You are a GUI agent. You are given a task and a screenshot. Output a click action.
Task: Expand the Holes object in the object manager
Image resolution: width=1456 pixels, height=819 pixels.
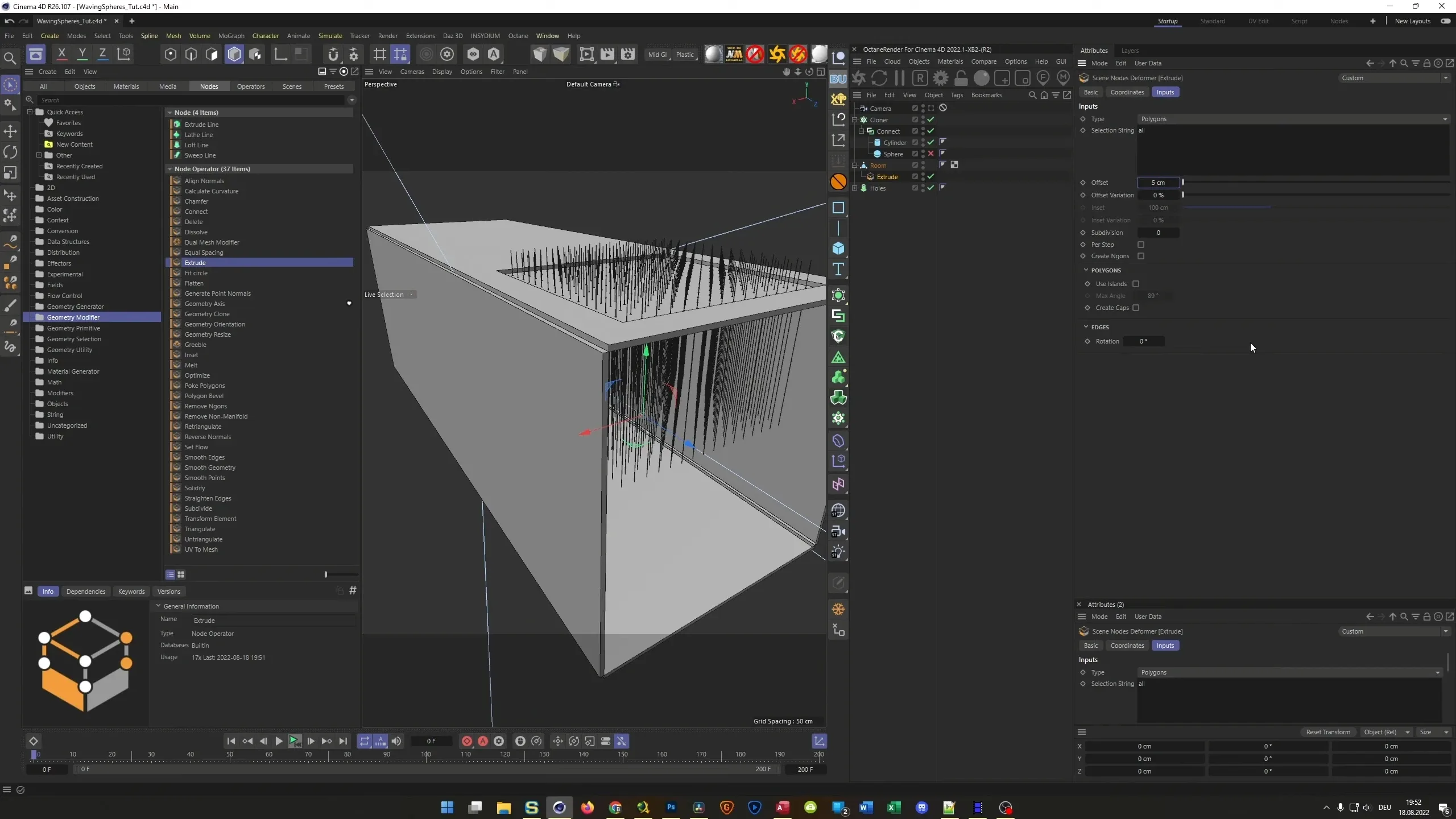(855, 188)
